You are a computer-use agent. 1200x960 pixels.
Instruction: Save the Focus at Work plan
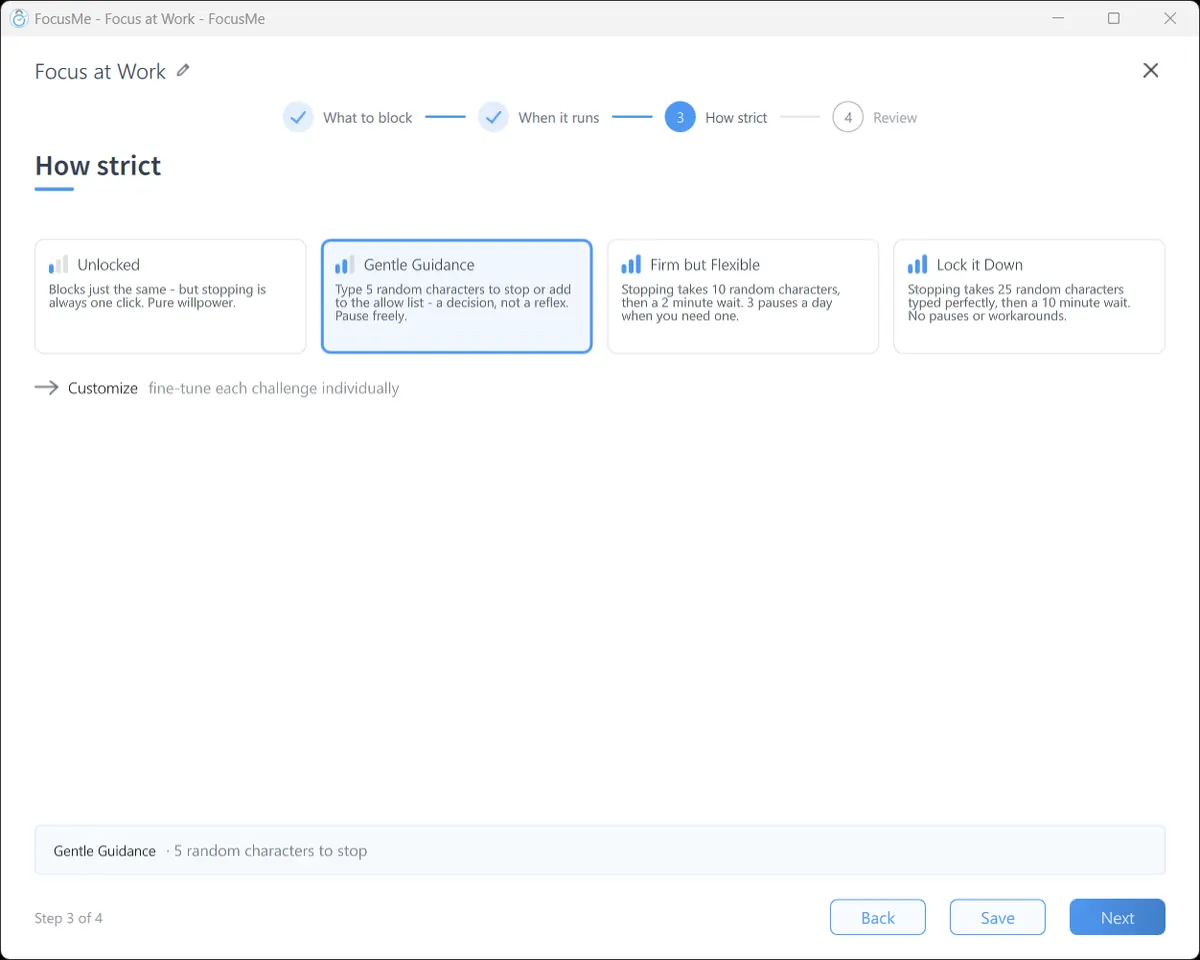[x=998, y=917]
